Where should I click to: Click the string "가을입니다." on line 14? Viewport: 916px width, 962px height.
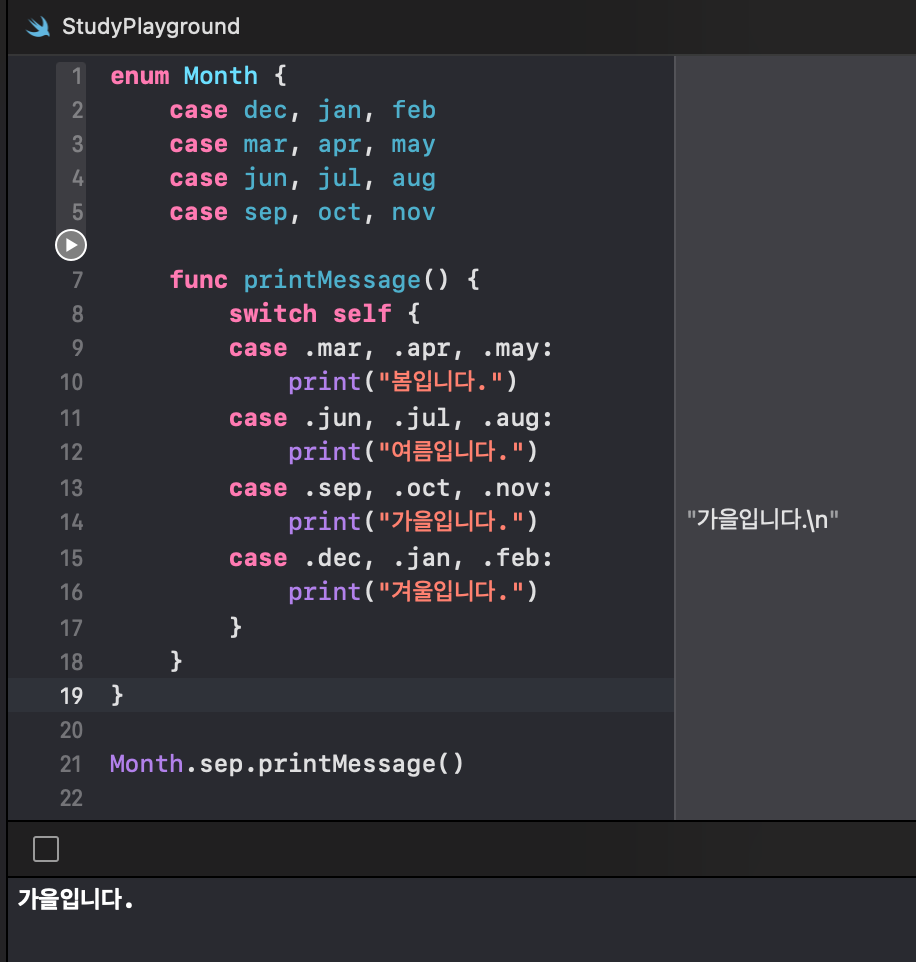pos(452,522)
